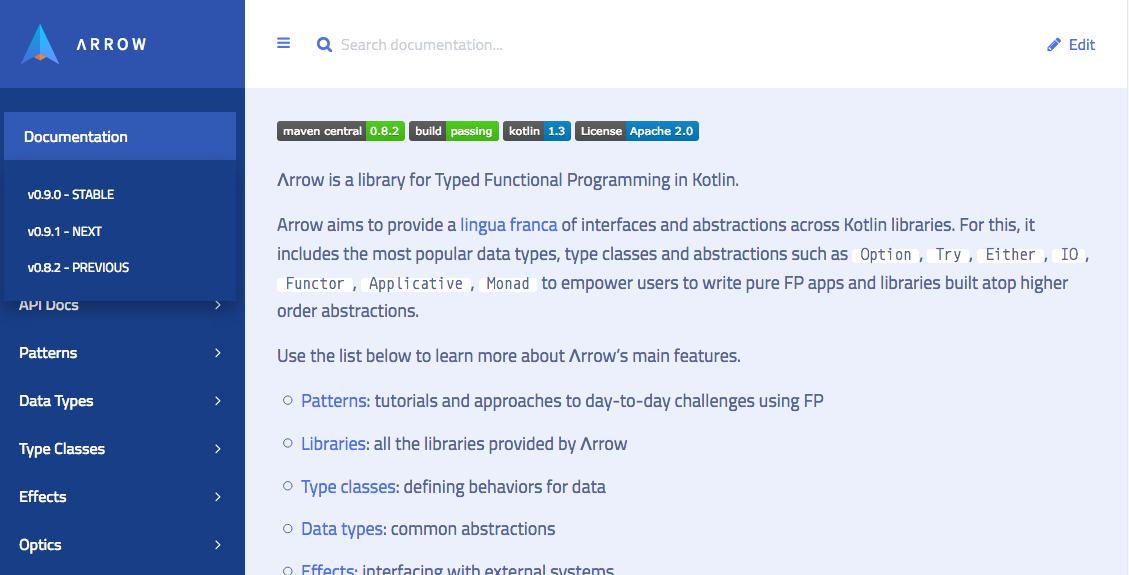Follow the Data types list link
This screenshot has width=1129, height=575.
tap(341, 529)
